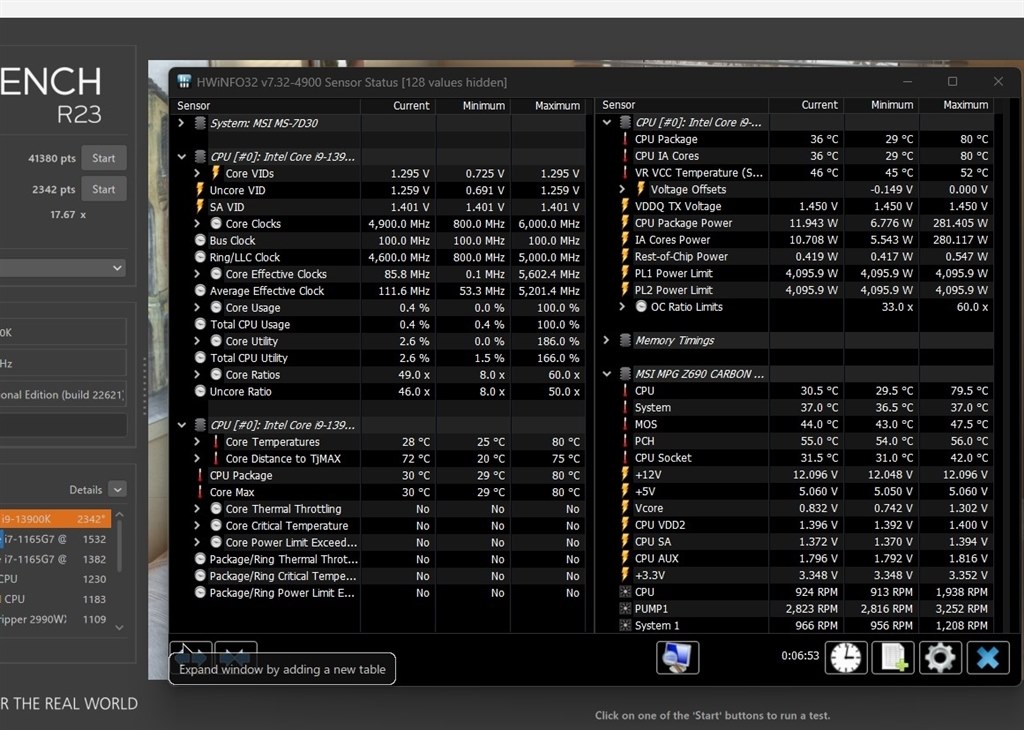Click thermometer icon beside CPU Package in right table
Viewport: 1024px width, 730px height.
(x=625, y=139)
